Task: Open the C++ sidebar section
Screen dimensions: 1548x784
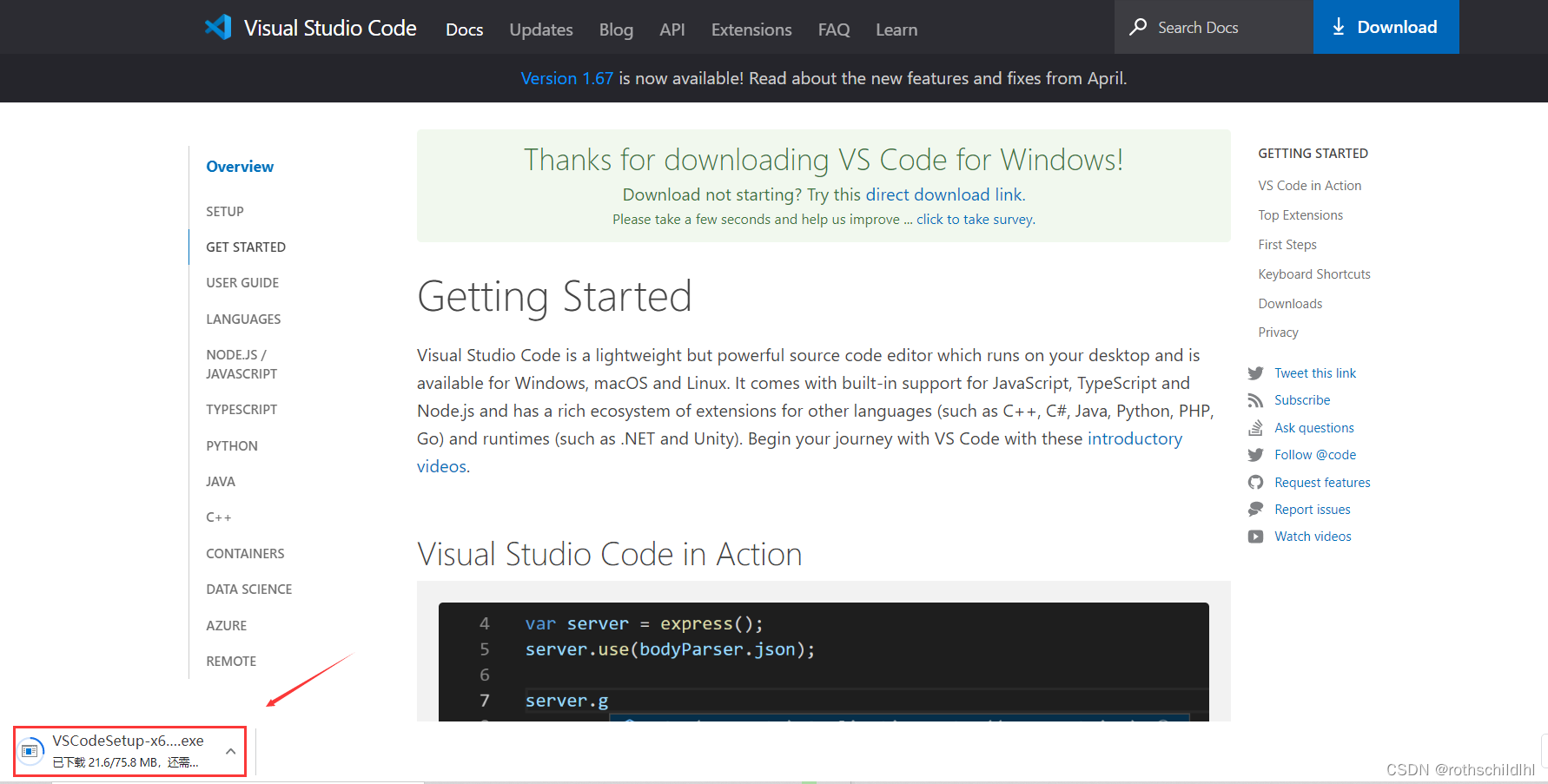Action: click(219, 517)
